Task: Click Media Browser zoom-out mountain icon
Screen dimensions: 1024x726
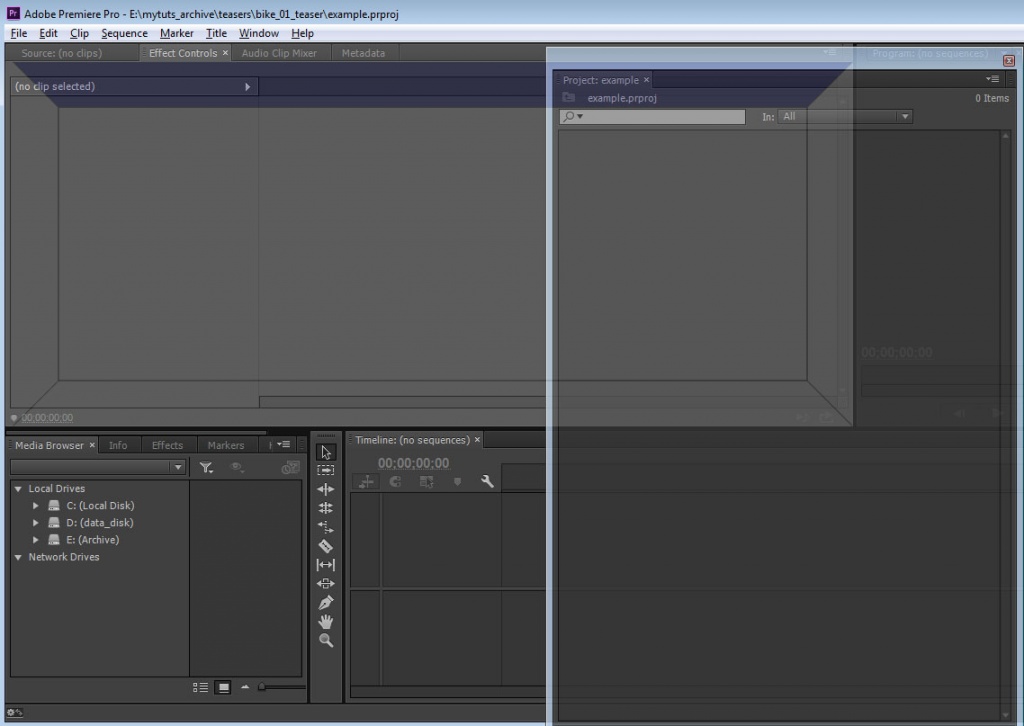Action: pos(245,687)
